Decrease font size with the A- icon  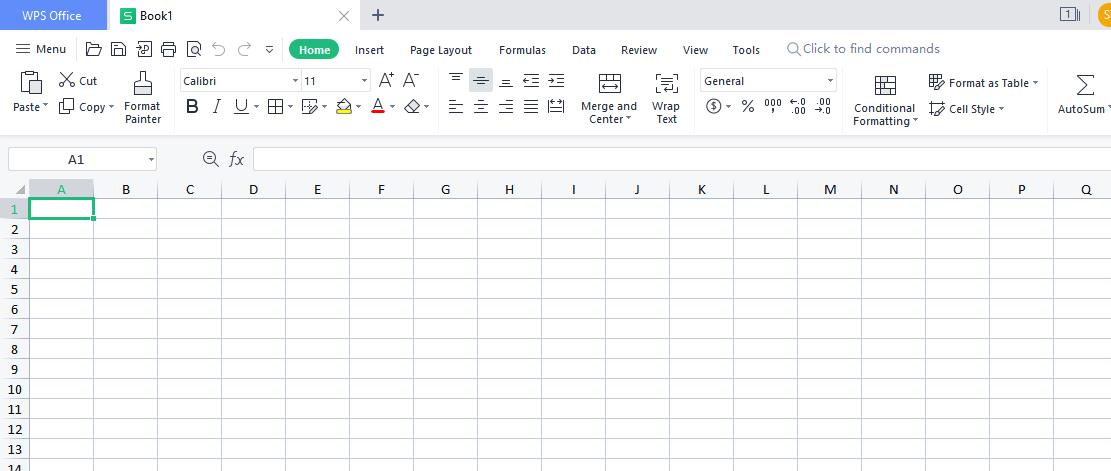pyautogui.click(x=411, y=80)
